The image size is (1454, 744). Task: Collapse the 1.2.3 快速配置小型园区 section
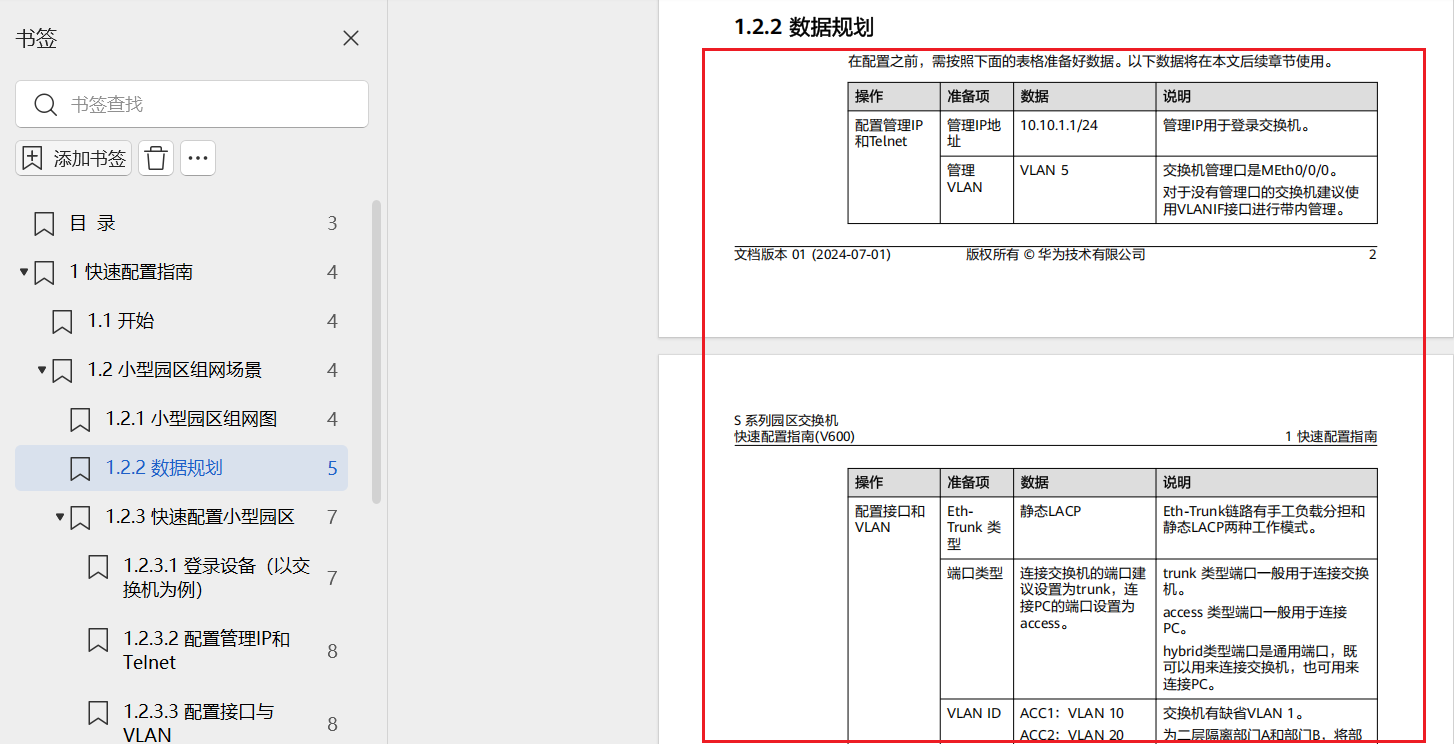[60, 517]
